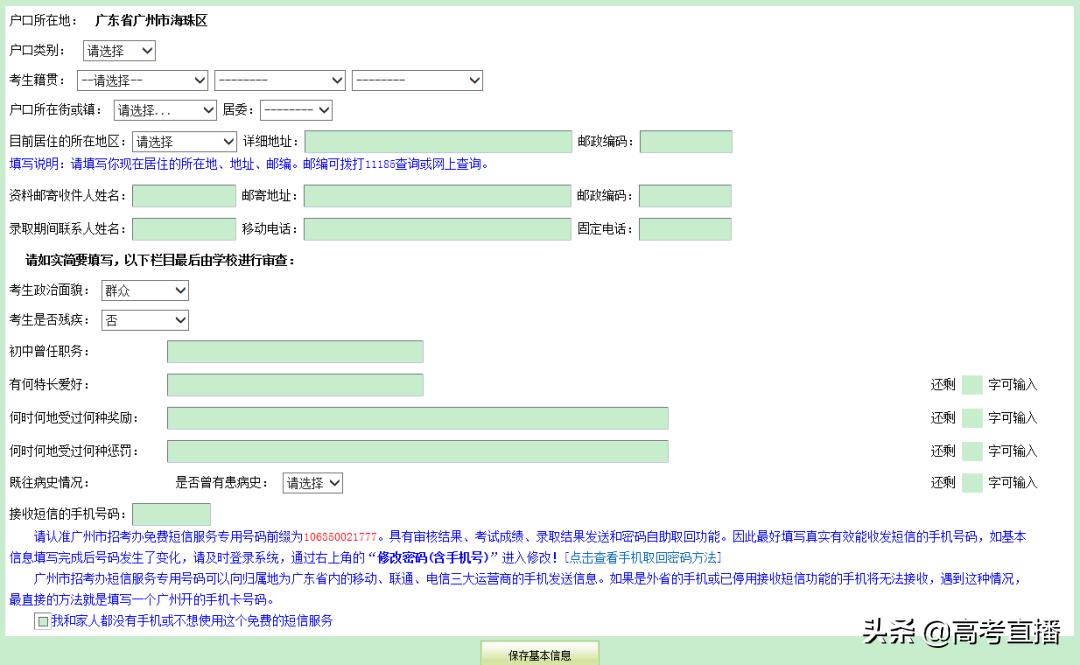
Task: Open the 户口类别 dropdown
Action: (119, 50)
